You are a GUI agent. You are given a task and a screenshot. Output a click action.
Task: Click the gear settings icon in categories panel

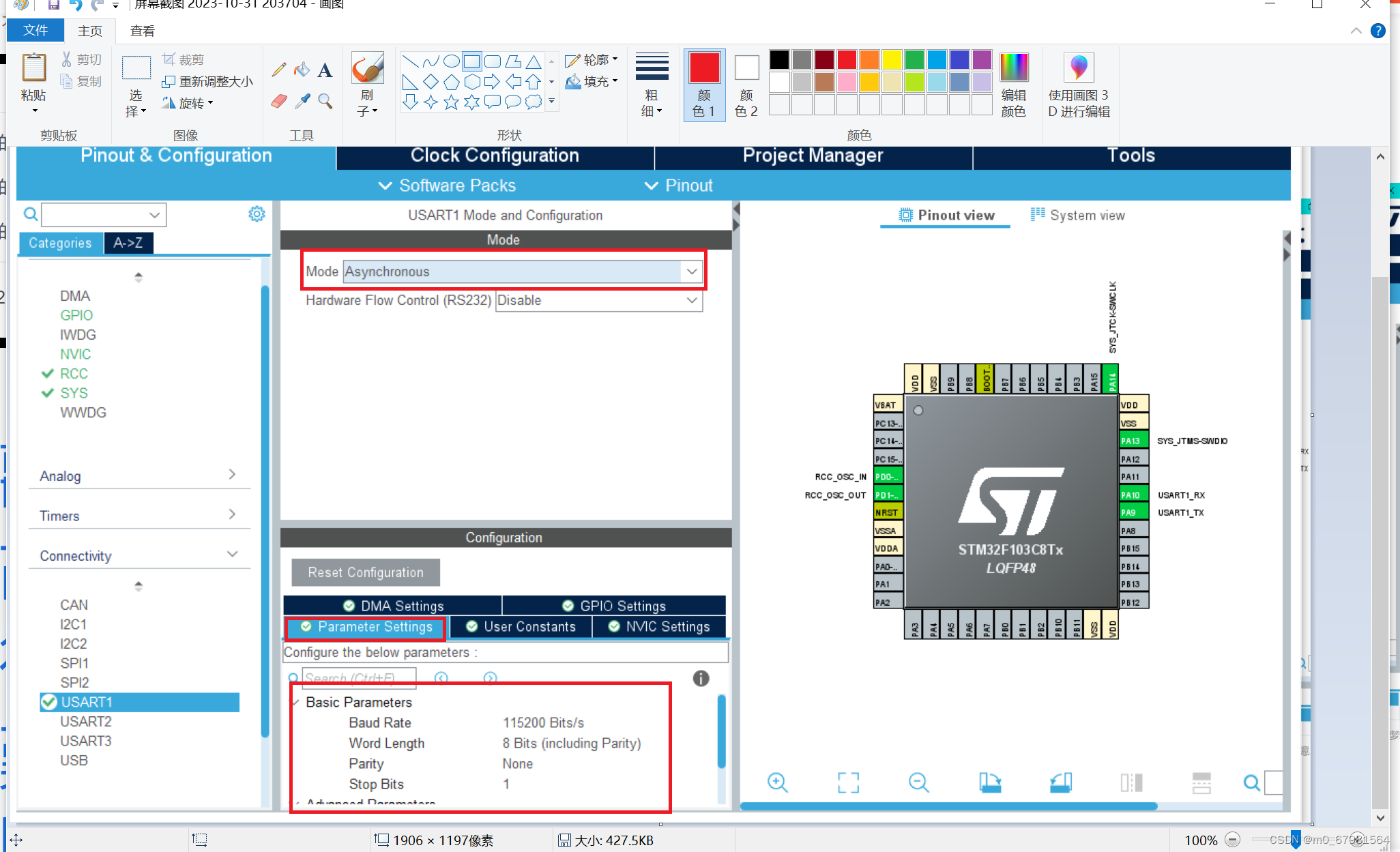click(257, 214)
